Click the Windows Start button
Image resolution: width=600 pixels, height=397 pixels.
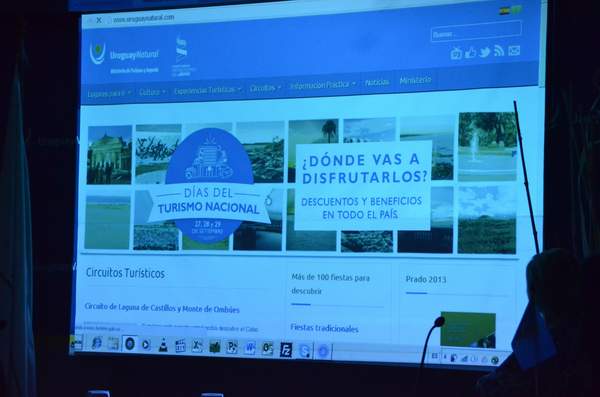77,342
